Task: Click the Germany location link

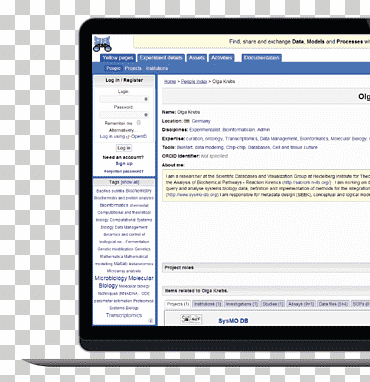Action: (201, 121)
